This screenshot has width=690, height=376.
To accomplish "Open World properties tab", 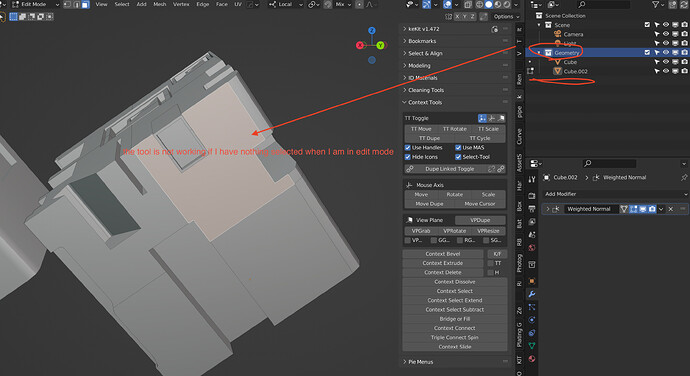I will [532, 247].
